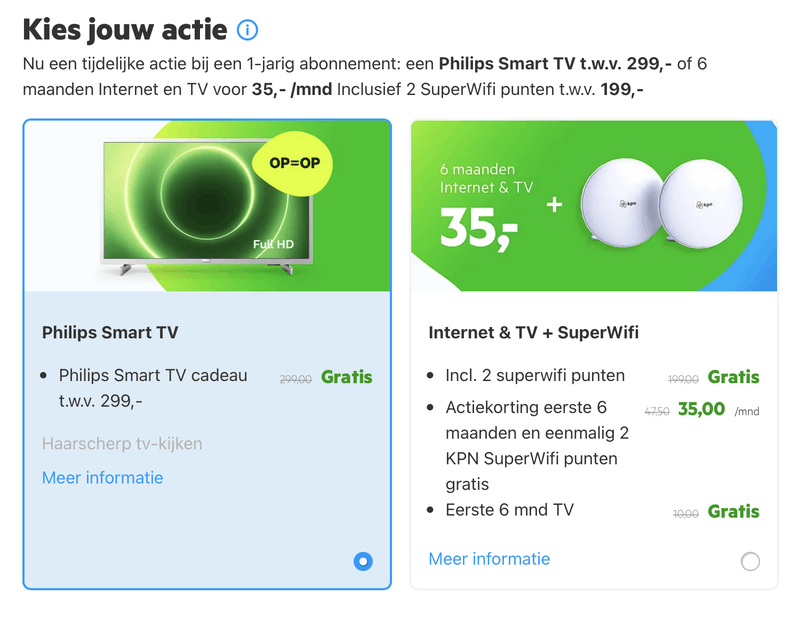Image resolution: width=800 pixels, height=618 pixels.
Task: Select the Internet & TV + SuperWifi radio button
Action: coord(750,561)
